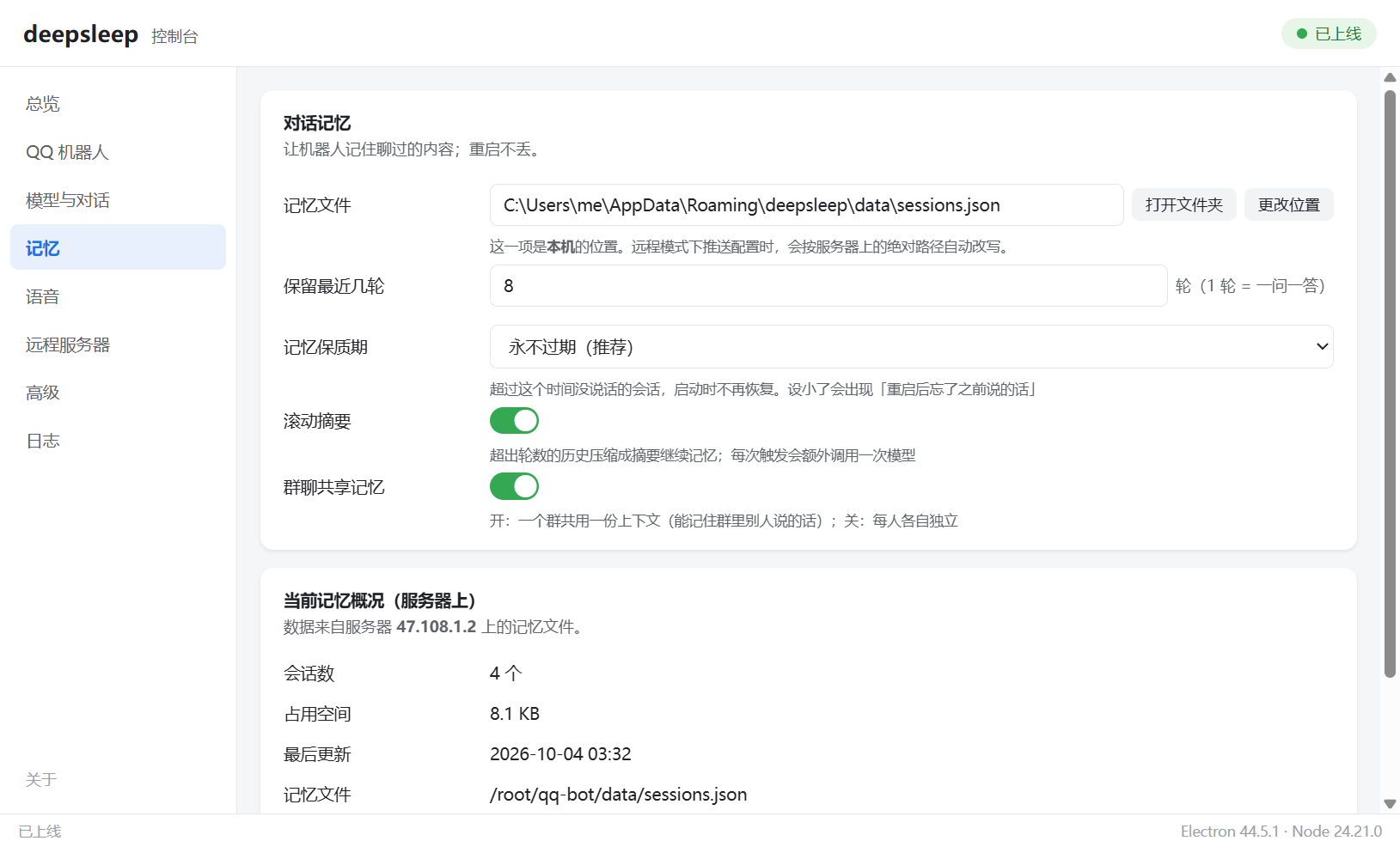Toggle the 滚动摘要 switch
Viewport: 1400px width, 847px height.
click(x=514, y=421)
